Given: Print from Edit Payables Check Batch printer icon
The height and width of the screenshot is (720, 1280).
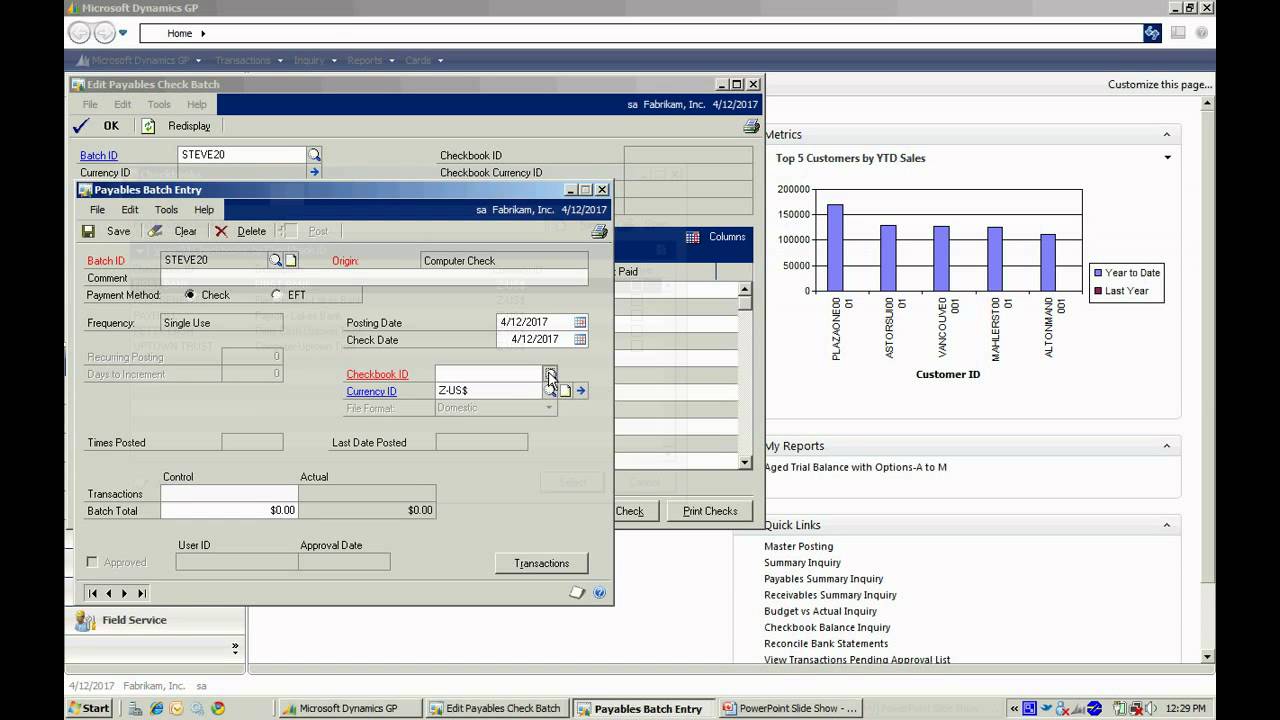Looking at the screenshot, I should coord(751,126).
